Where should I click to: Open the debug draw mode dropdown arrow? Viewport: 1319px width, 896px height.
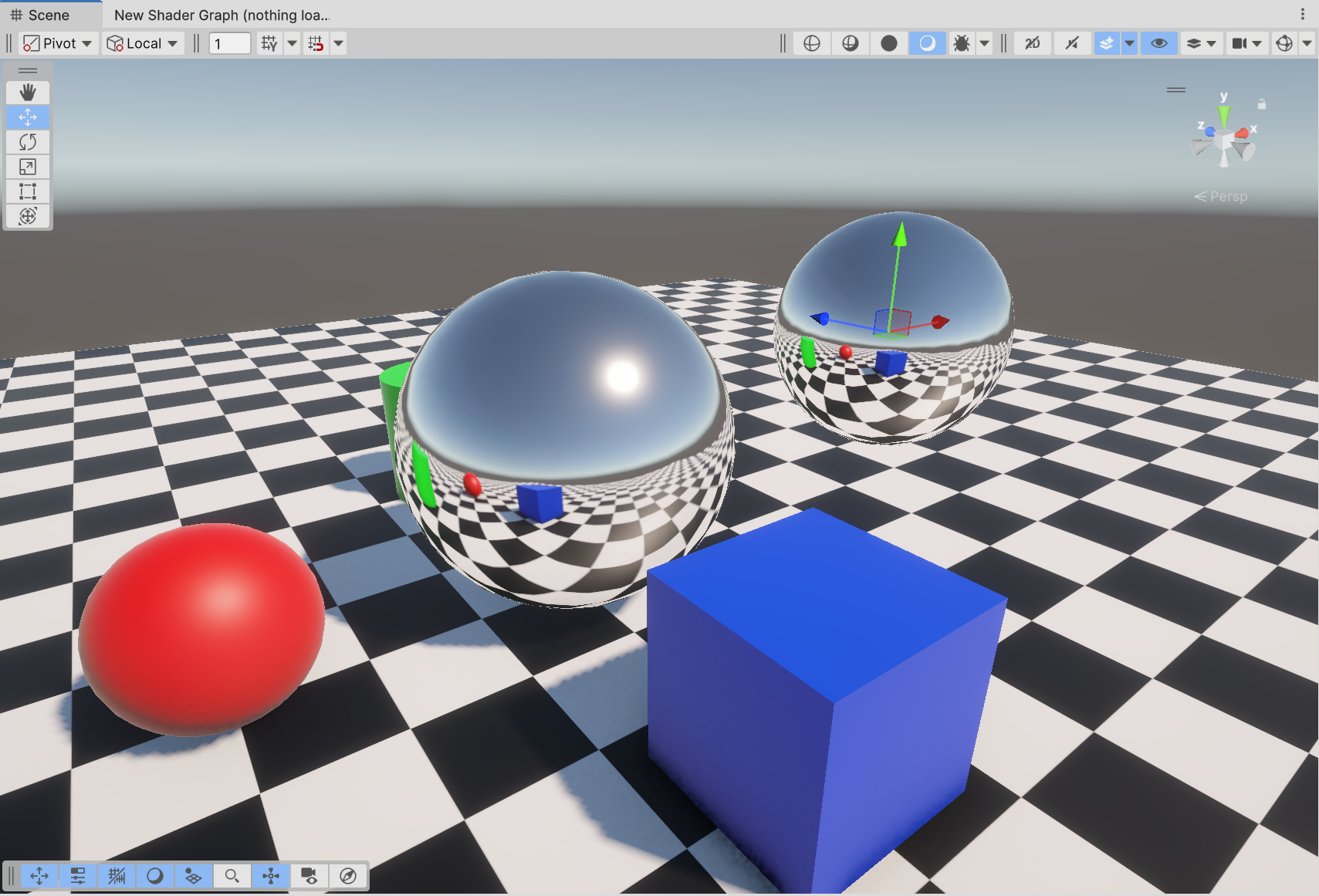coord(985,43)
